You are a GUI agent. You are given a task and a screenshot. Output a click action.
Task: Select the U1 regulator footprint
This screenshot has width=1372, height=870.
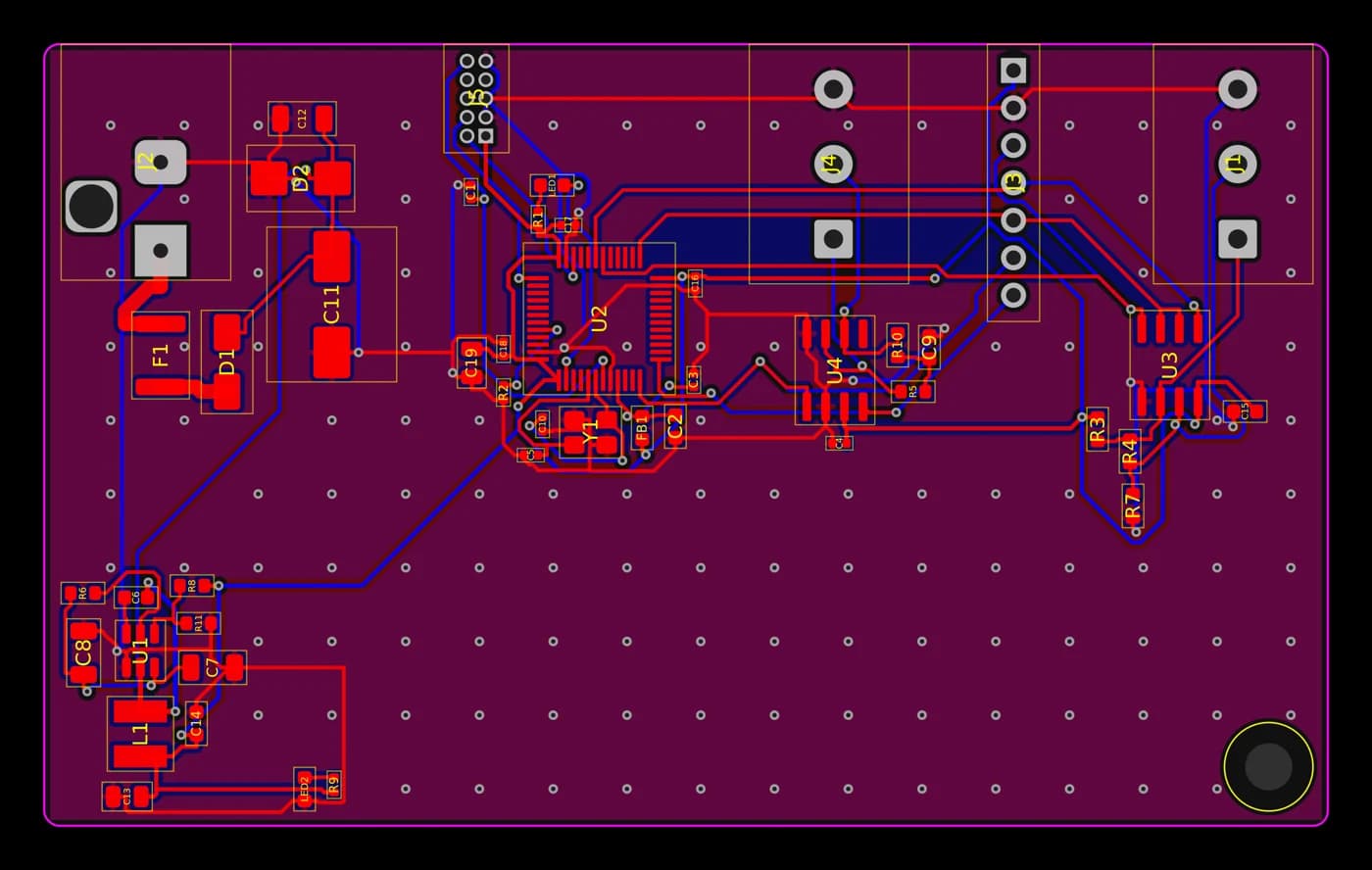pyautogui.click(x=140, y=651)
